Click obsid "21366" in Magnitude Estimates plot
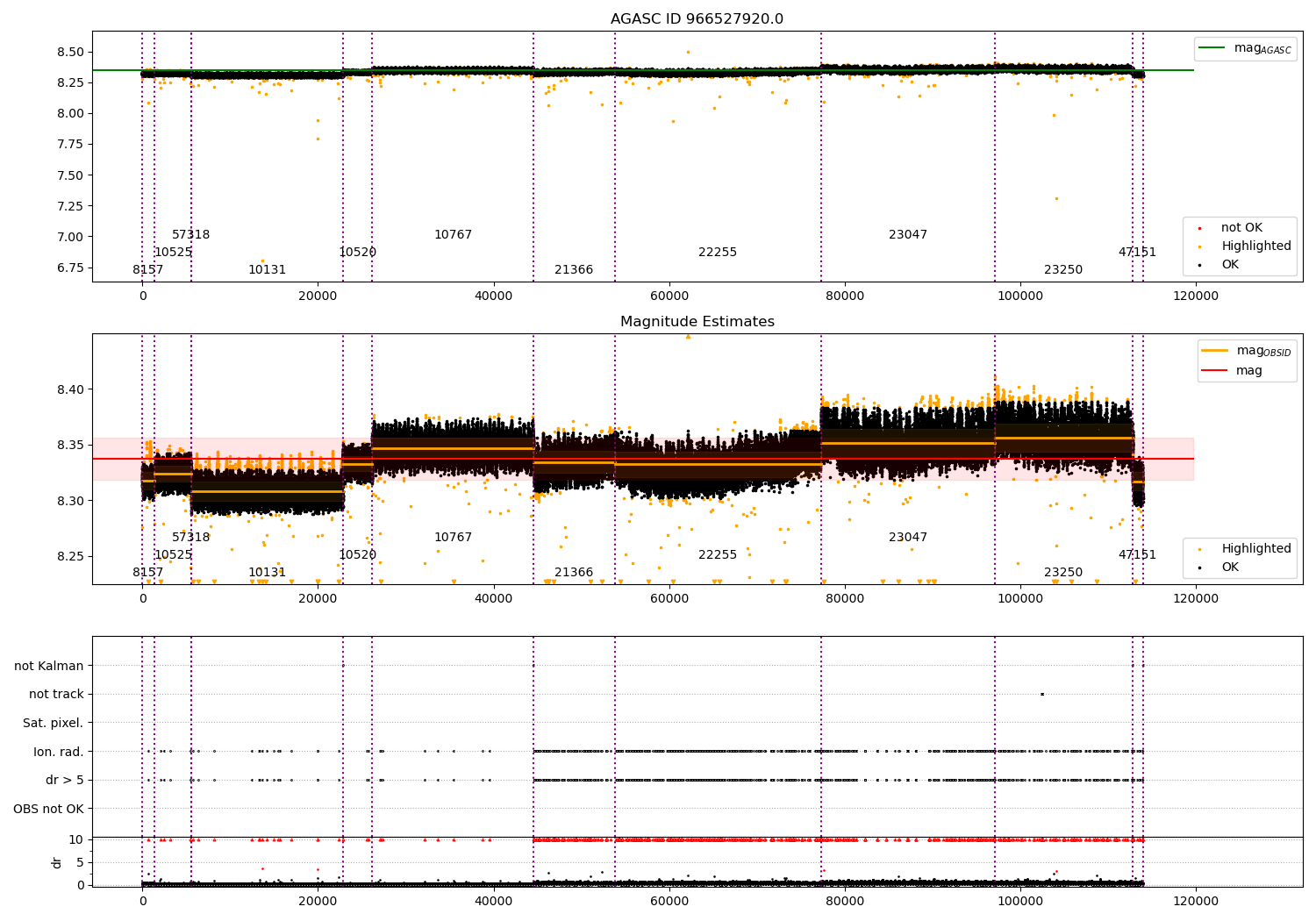 click(574, 572)
